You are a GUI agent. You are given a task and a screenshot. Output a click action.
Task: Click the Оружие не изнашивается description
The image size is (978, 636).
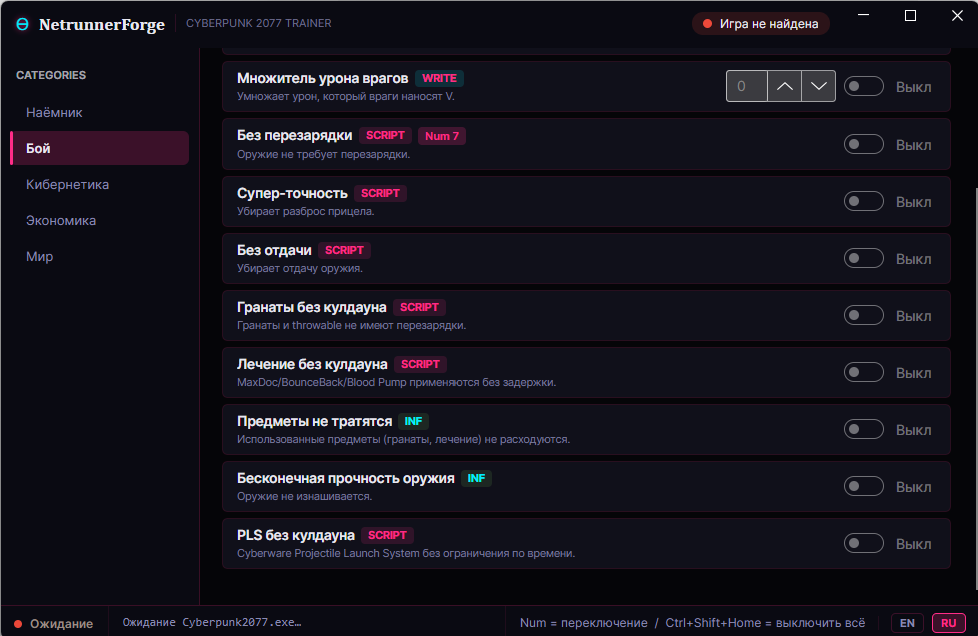click(x=304, y=497)
